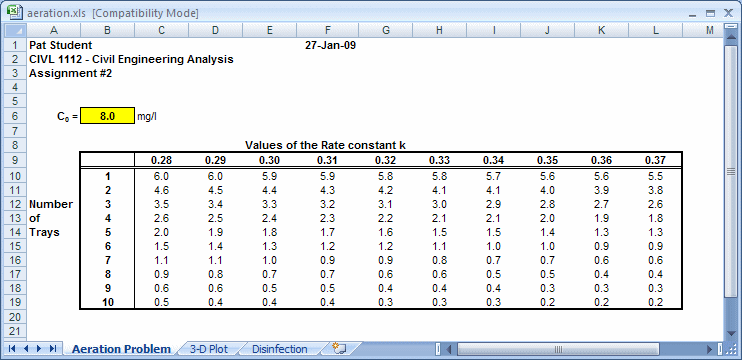Click the rate constant header 0.30
Screen dimensions: 742x360
click(x=269, y=160)
